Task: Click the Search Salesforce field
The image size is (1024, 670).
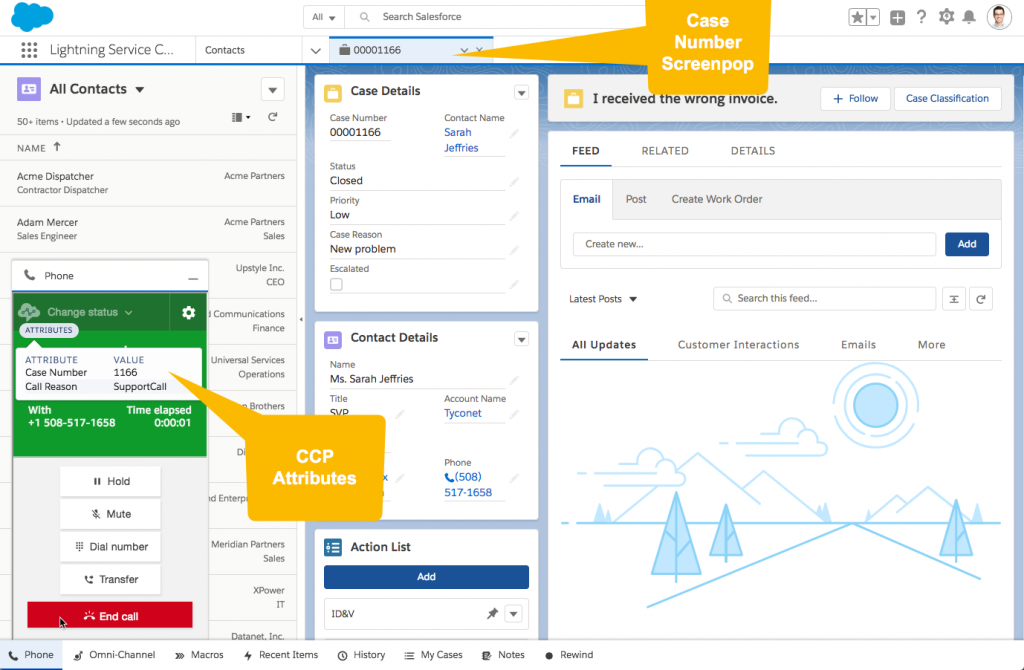Action: (x=496, y=17)
